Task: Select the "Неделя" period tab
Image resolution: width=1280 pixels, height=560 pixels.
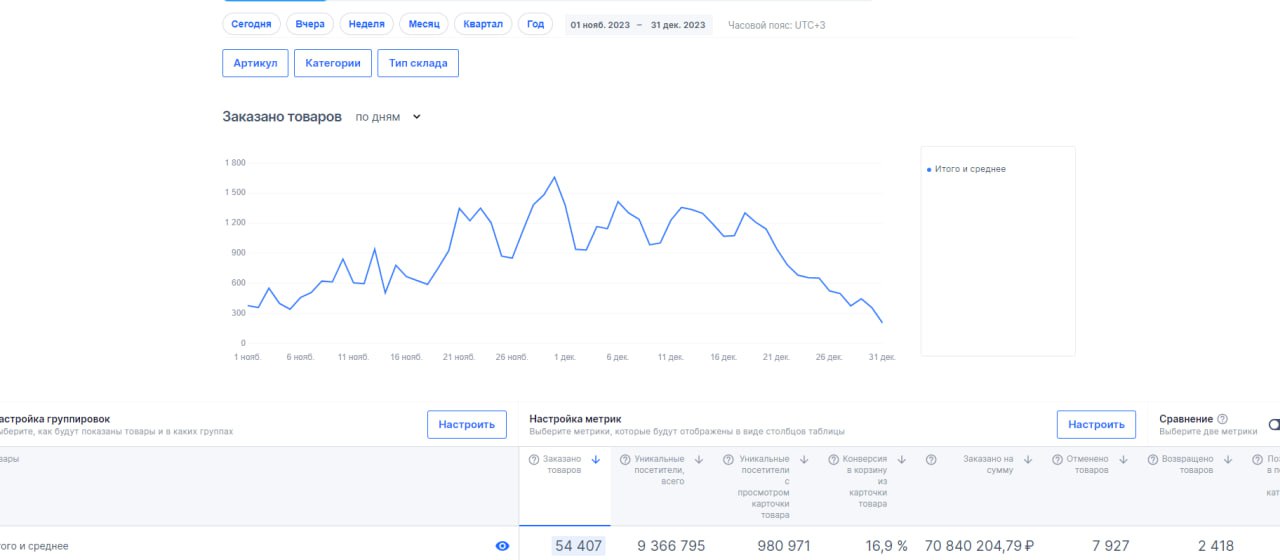Action: (367, 24)
